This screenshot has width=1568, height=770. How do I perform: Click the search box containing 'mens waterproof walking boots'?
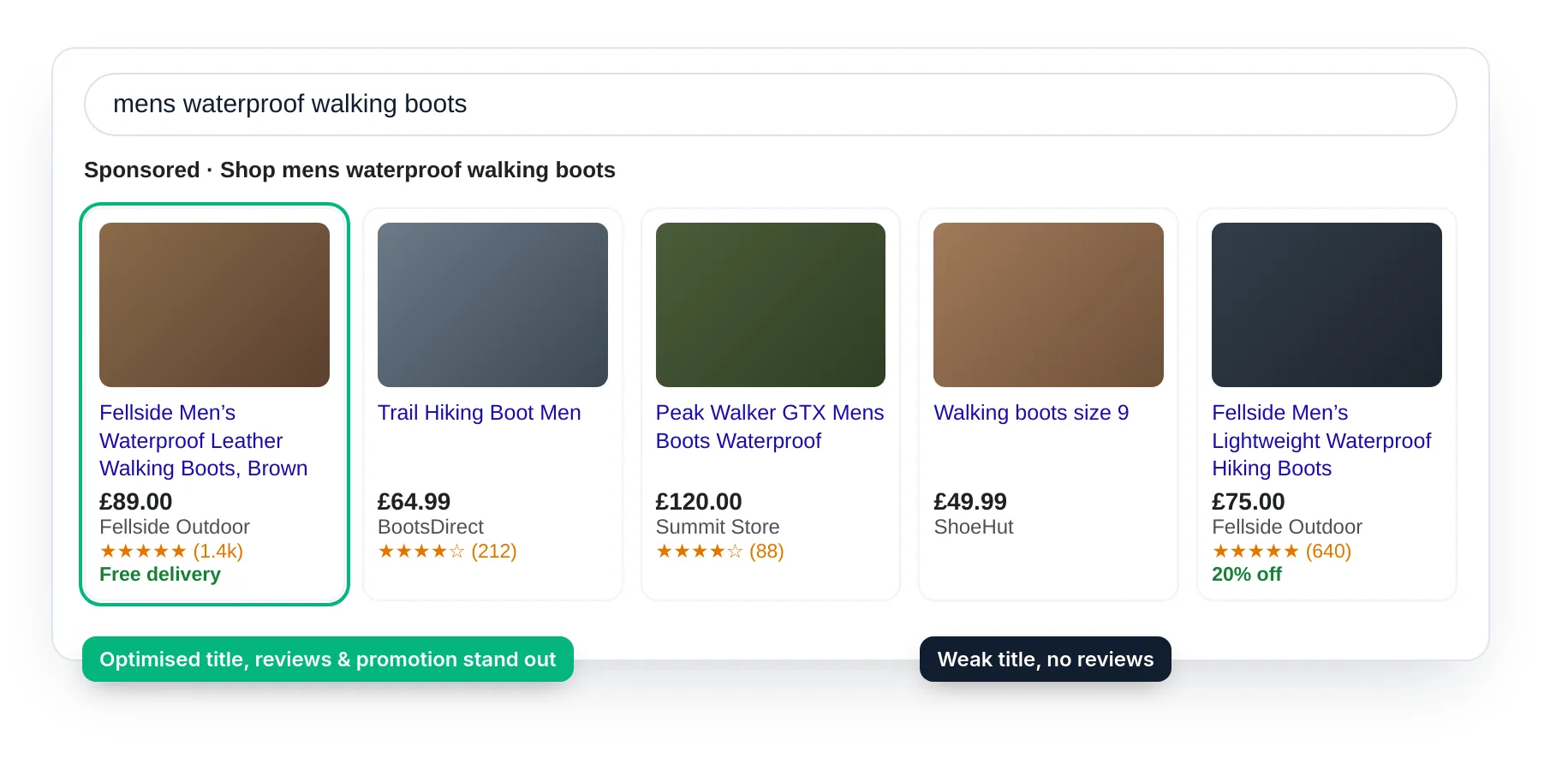tap(770, 104)
